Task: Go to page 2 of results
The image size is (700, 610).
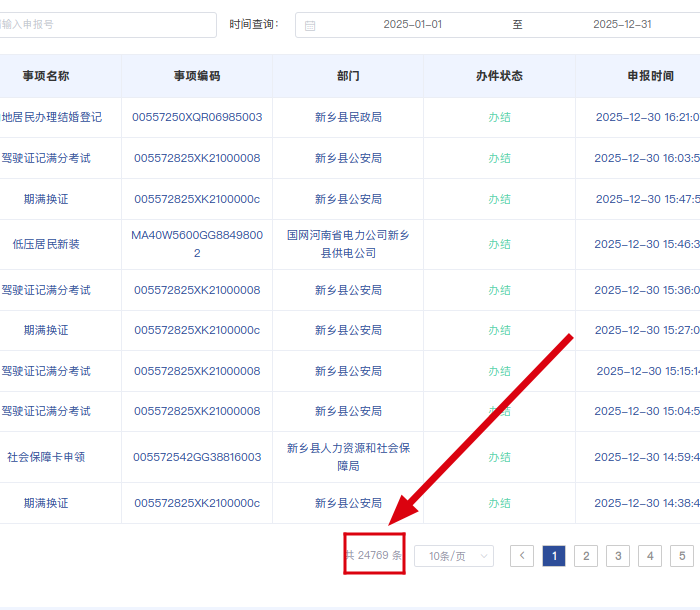Action: pyautogui.click(x=586, y=556)
